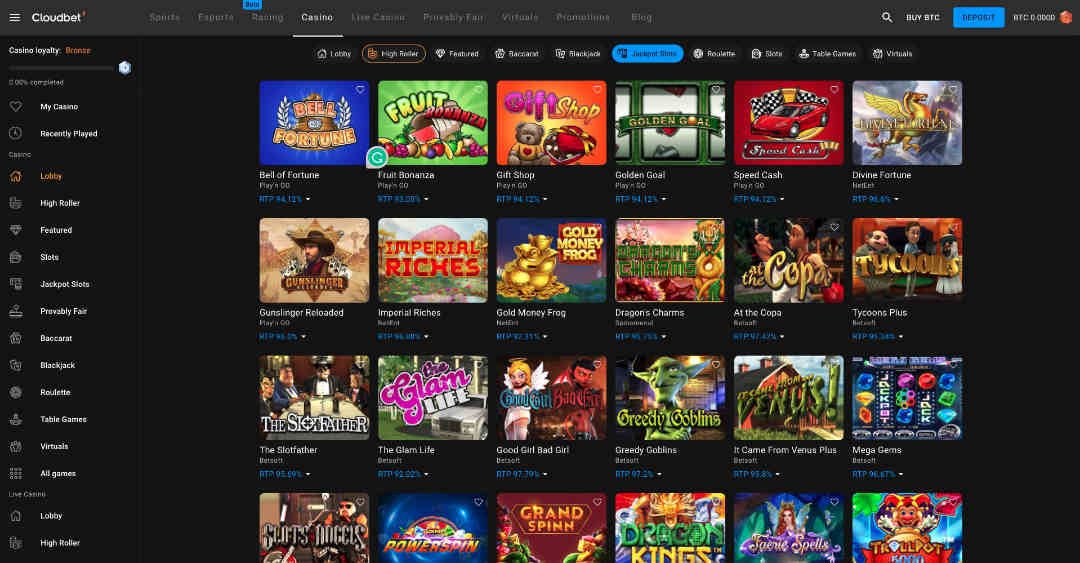Click the BUY BTC link

[922, 17]
